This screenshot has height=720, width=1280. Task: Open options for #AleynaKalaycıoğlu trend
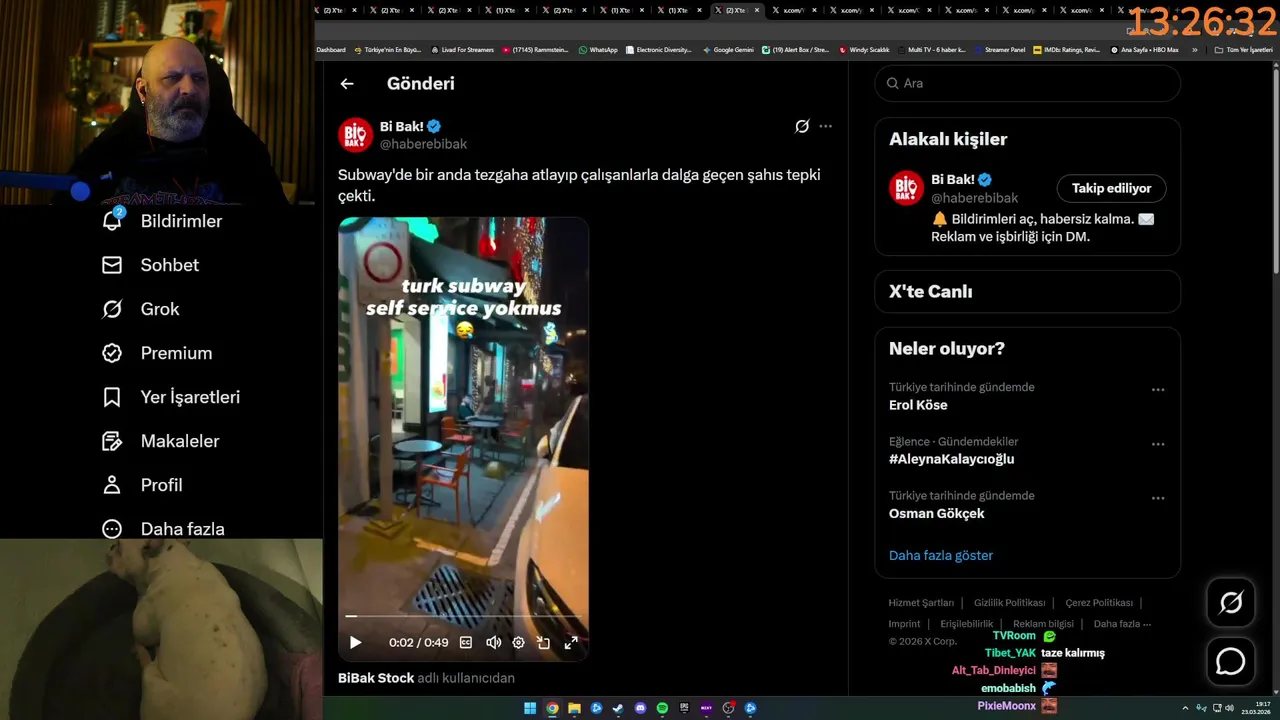1158,444
